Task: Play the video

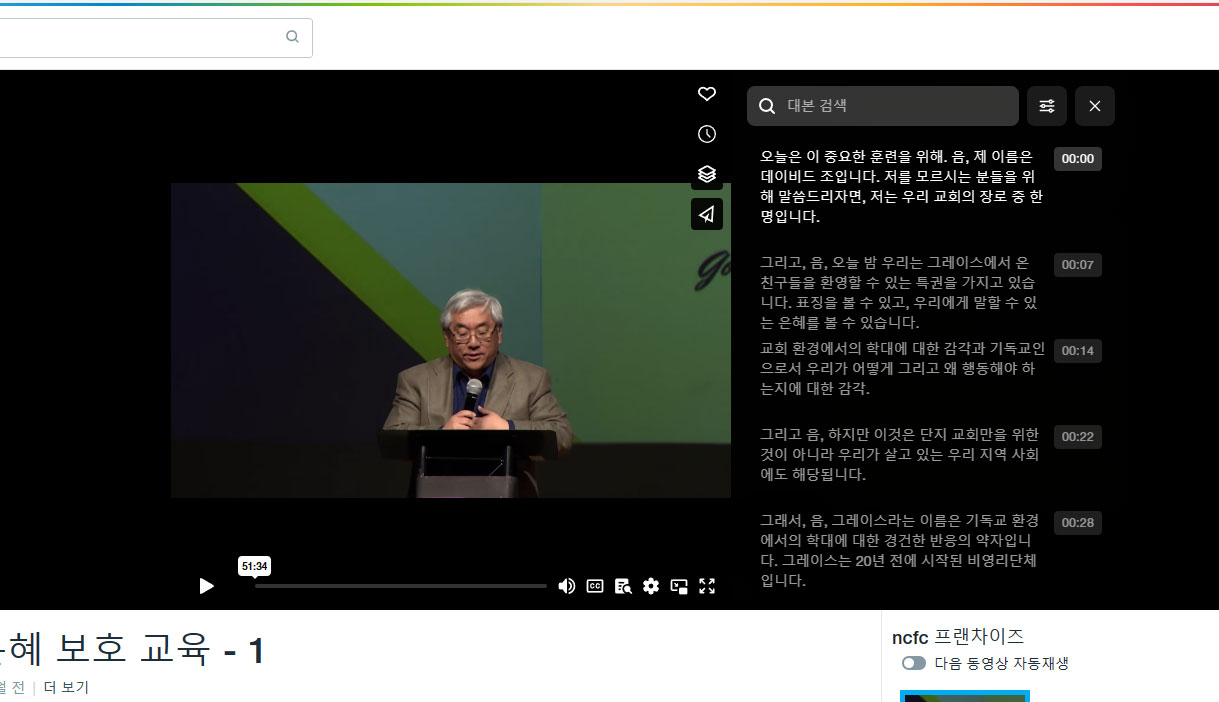Action: [x=206, y=586]
